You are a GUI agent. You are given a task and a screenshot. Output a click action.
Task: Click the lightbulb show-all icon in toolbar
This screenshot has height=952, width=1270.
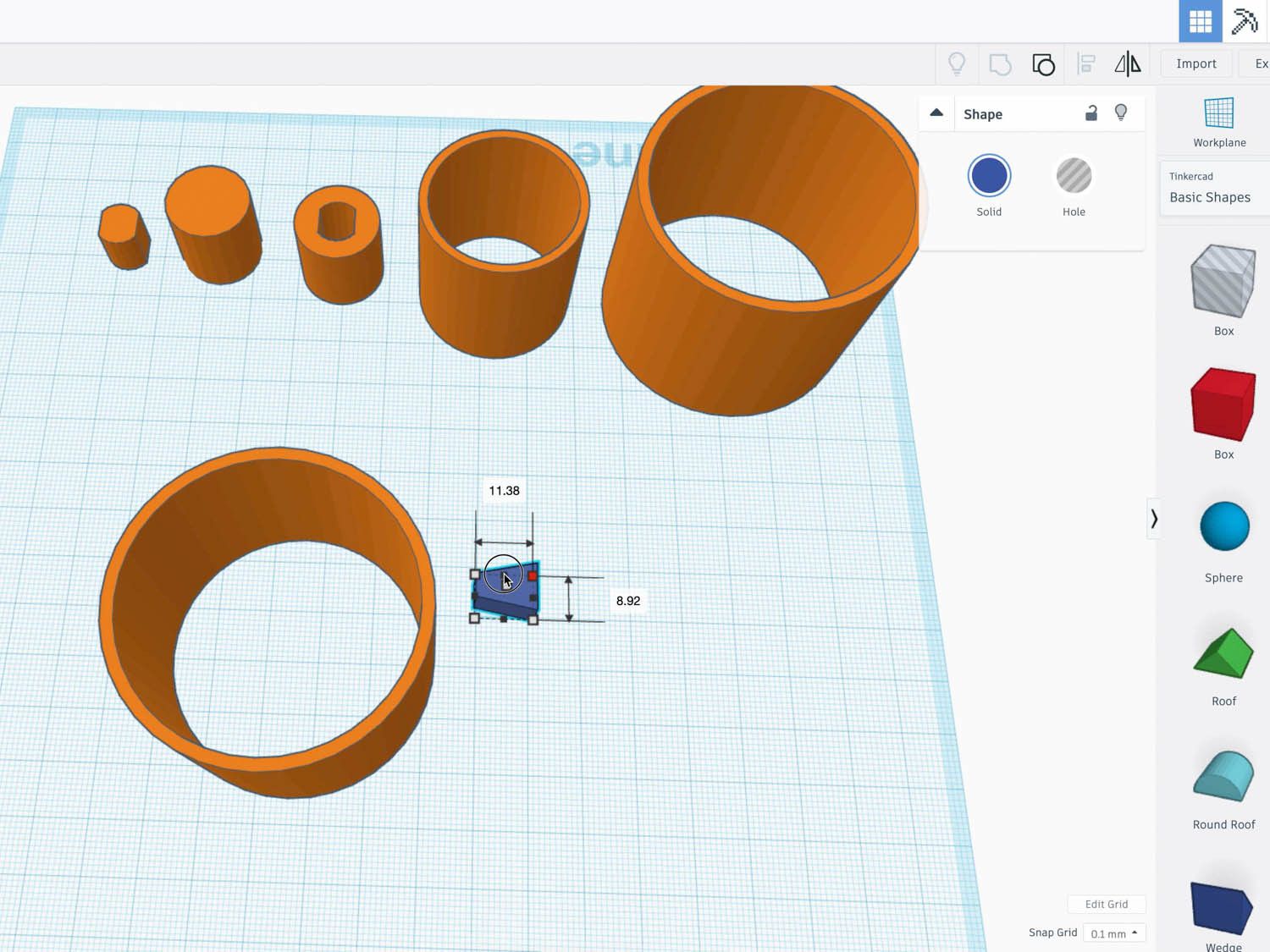[x=957, y=63]
